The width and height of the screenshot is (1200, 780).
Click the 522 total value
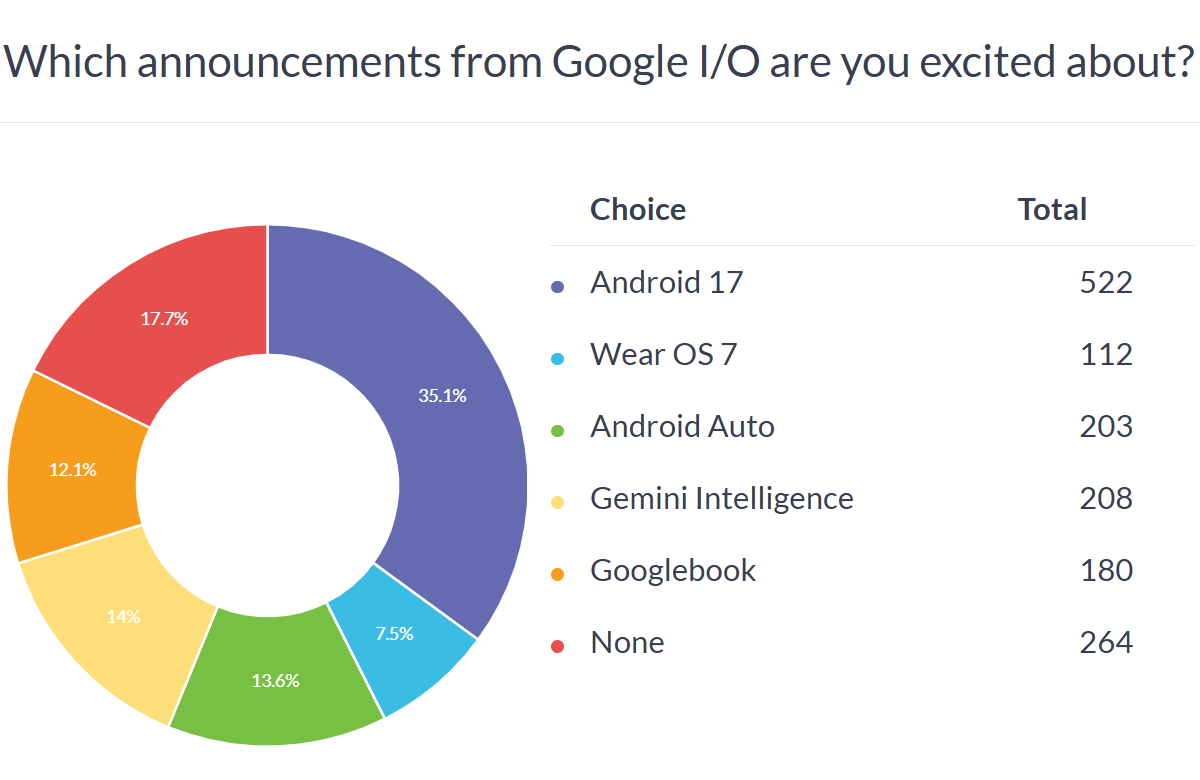point(1106,283)
